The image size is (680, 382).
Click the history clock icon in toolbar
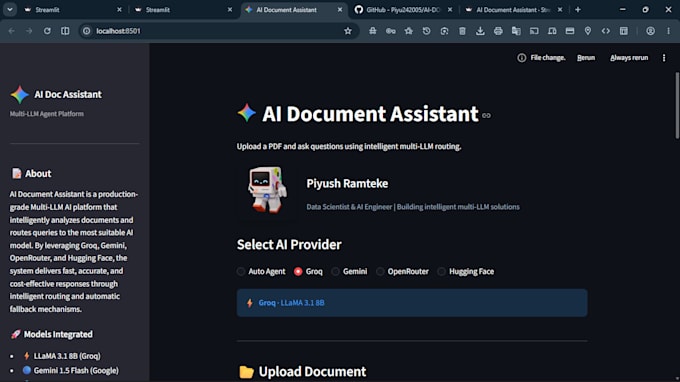(x=427, y=31)
